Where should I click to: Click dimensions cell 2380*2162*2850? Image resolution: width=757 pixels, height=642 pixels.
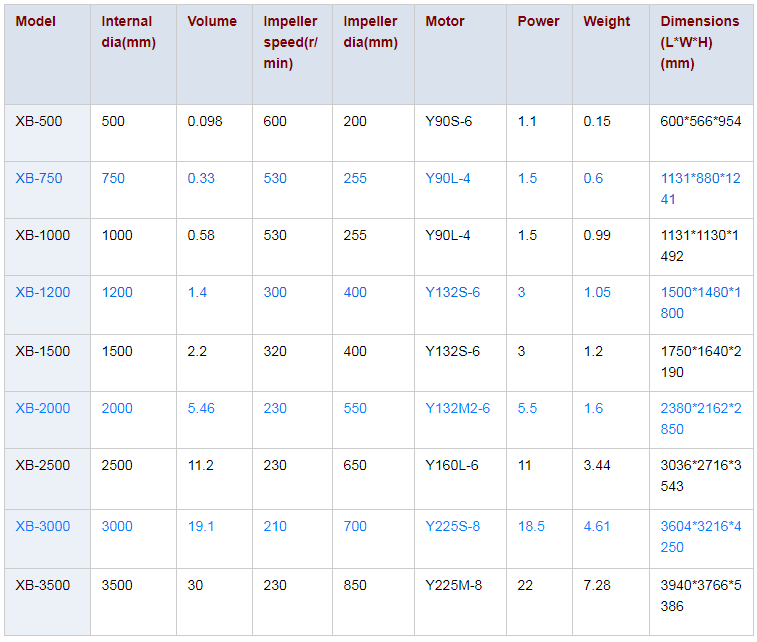point(701,419)
